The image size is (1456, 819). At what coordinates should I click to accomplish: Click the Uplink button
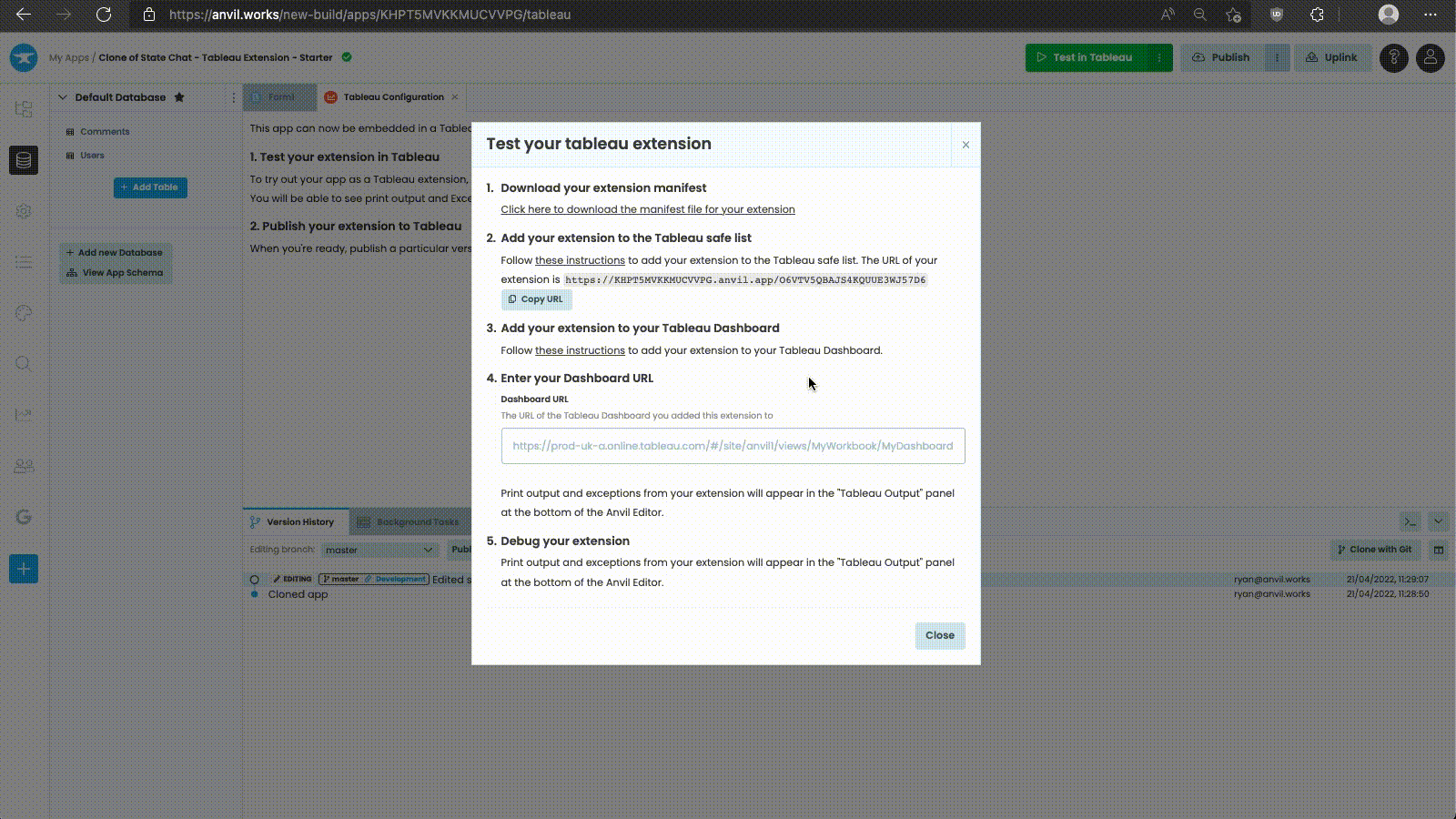(1332, 57)
